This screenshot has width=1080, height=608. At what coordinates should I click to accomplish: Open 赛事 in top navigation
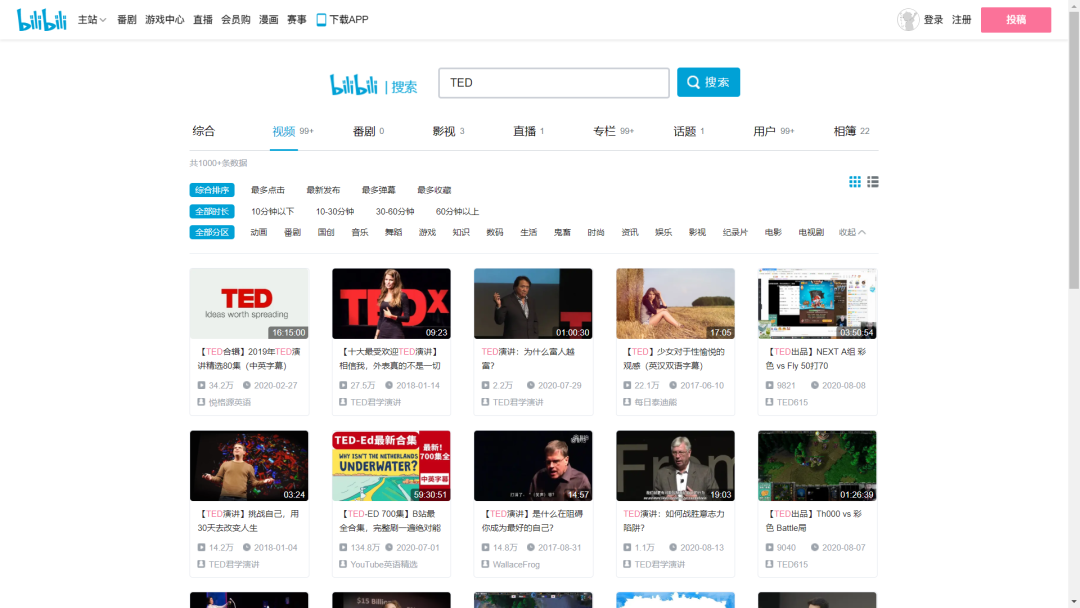tap(297, 20)
